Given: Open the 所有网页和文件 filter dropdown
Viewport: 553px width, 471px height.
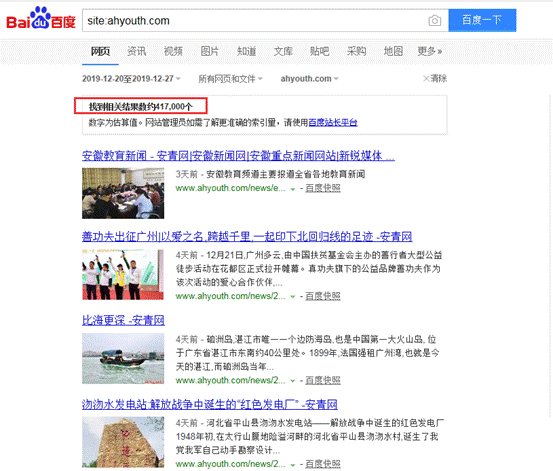Looking at the screenshot, I should coord(230,79).
